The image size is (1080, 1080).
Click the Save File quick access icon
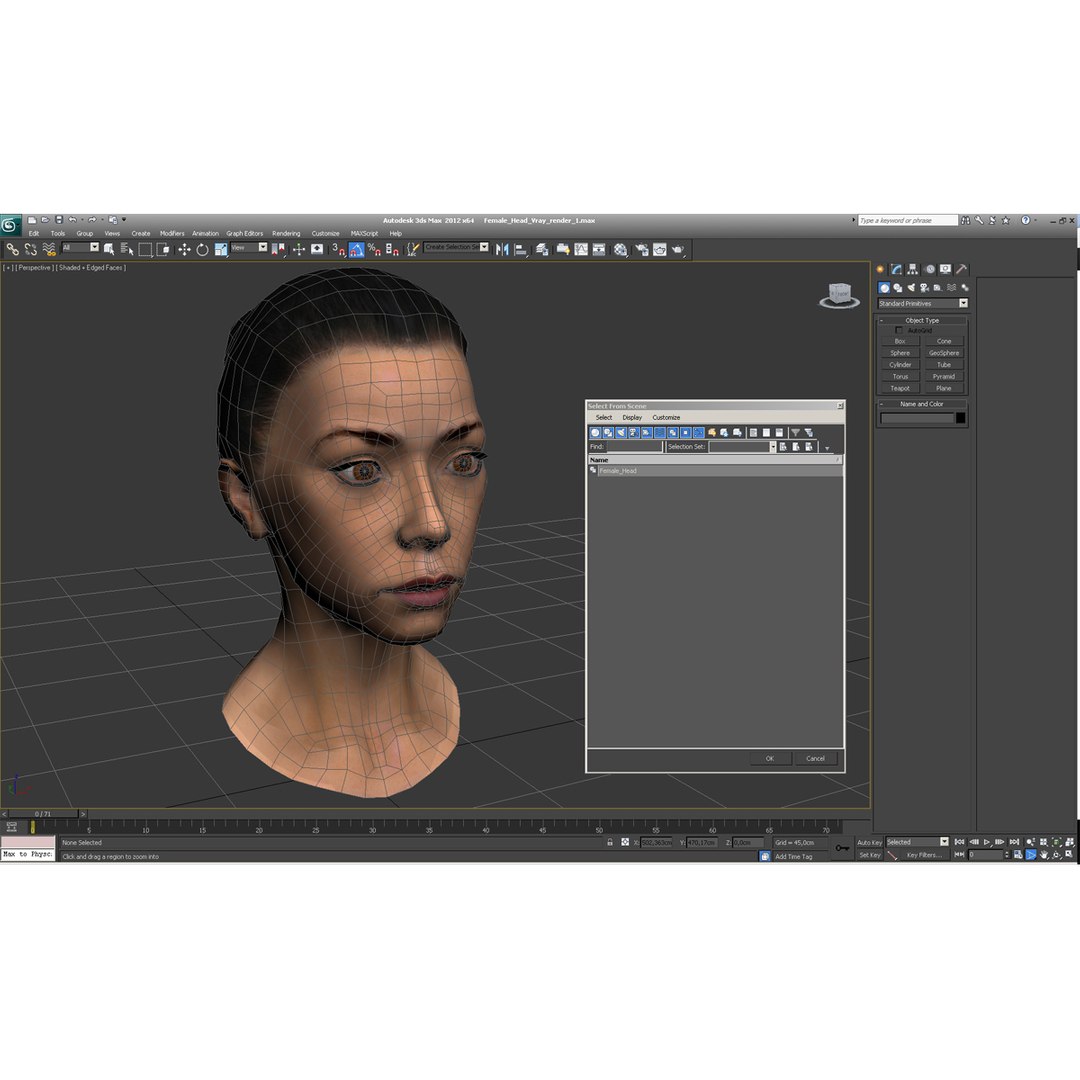(x=59, y=220)
